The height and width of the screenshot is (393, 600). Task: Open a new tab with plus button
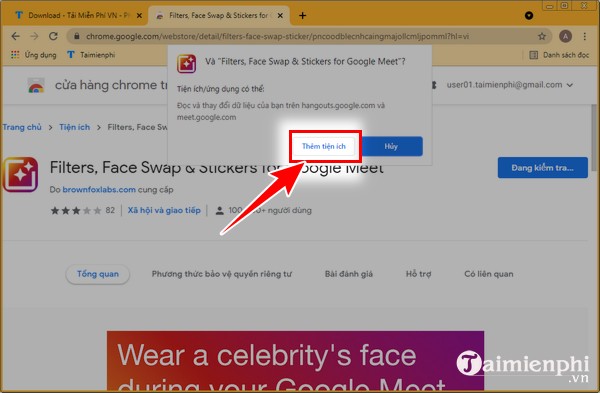(302, 16)
